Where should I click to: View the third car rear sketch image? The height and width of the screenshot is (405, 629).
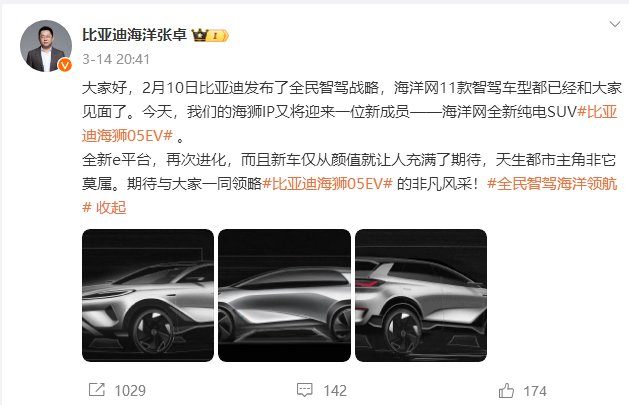click(421, 295)
